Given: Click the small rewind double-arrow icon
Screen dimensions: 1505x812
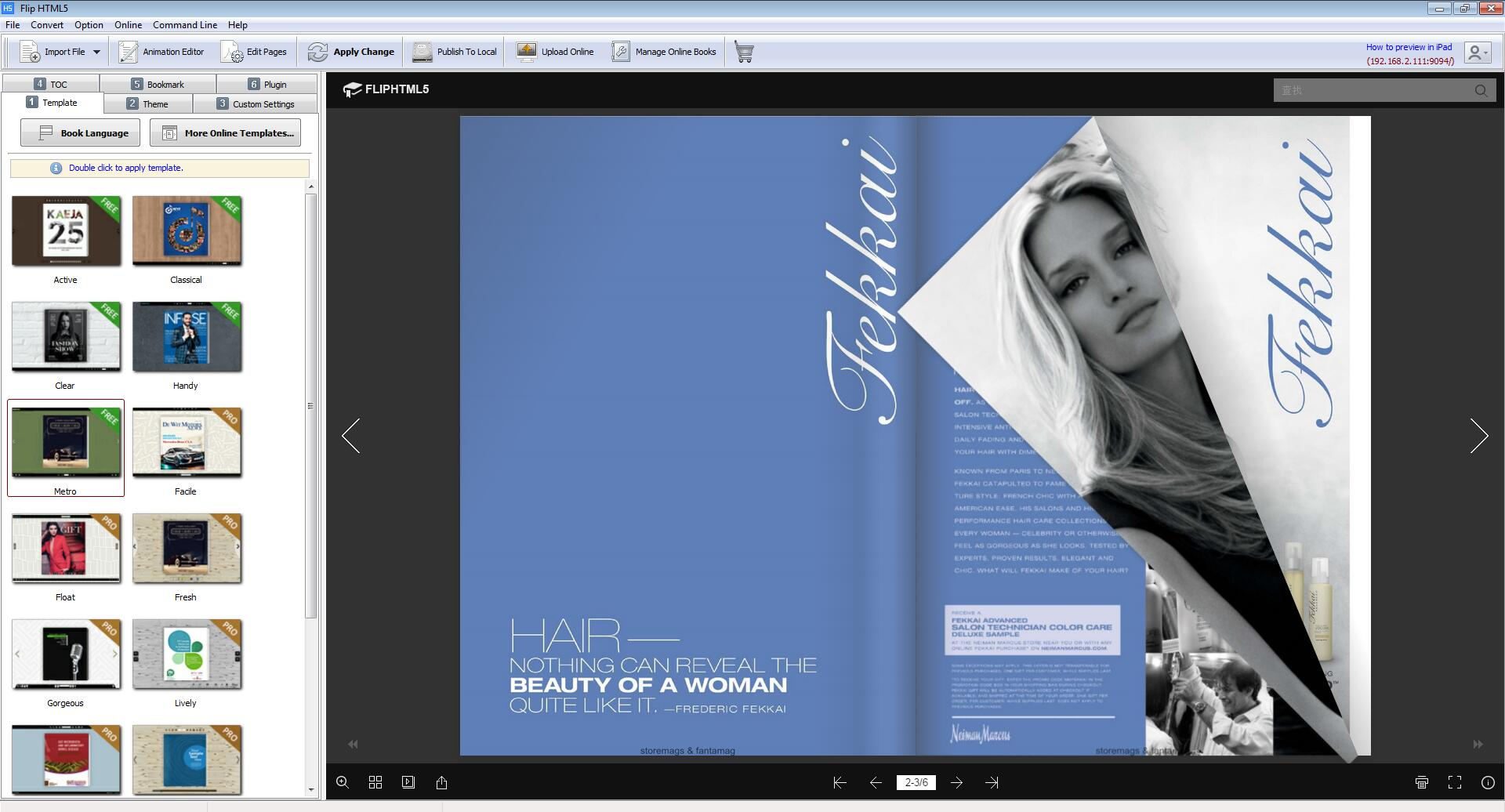Looking at the screenshot, I should tap(353, 744).
